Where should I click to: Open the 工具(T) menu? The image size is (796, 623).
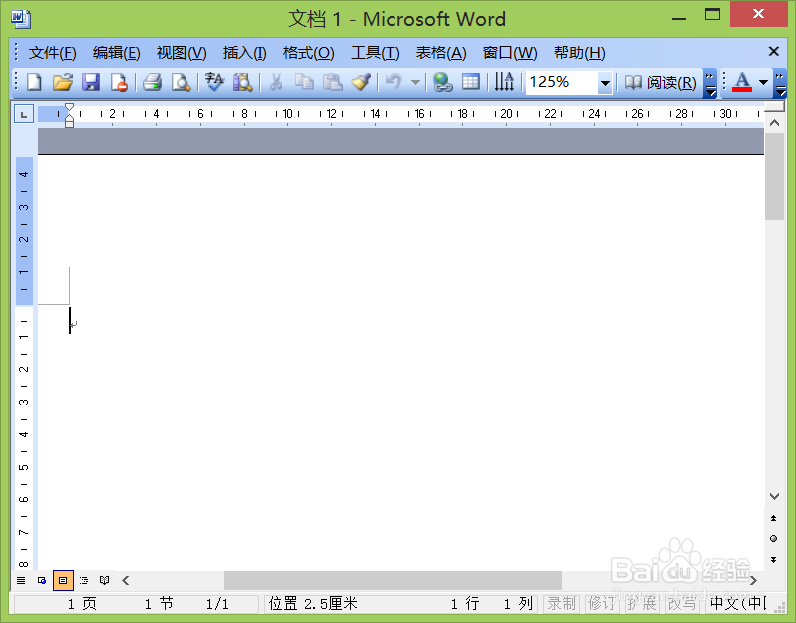tap(375, 53)
